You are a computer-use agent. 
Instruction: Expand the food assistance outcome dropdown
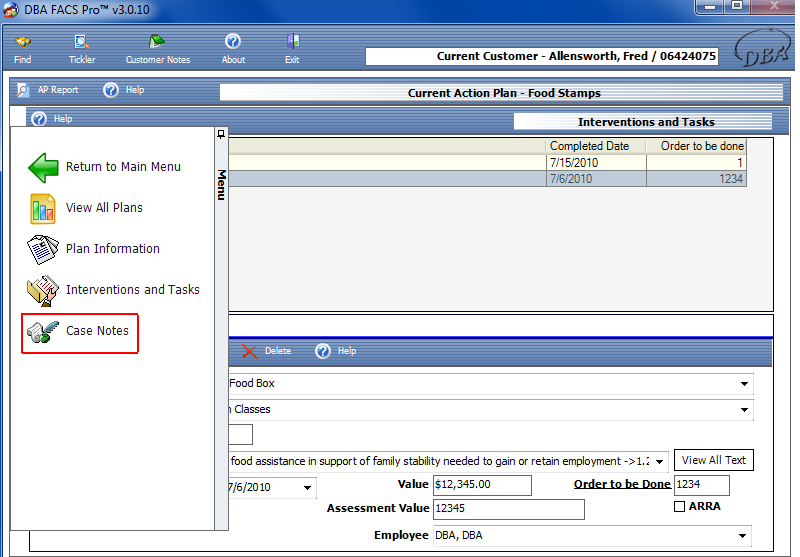660,462
